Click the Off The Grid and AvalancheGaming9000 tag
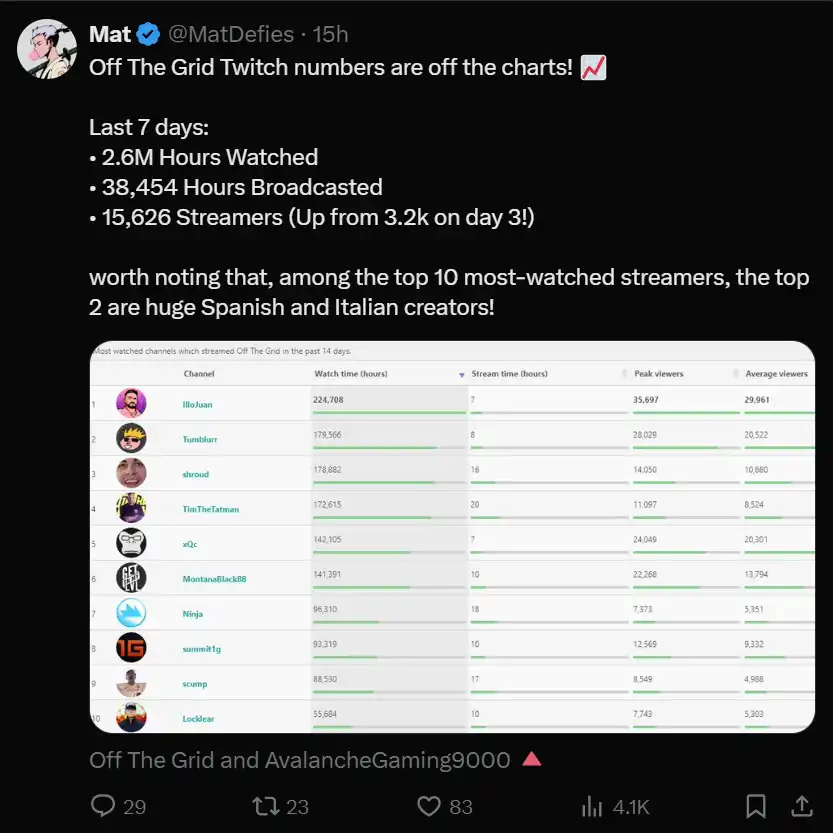Screen dimensions: 833x833 tap(299, 760)
